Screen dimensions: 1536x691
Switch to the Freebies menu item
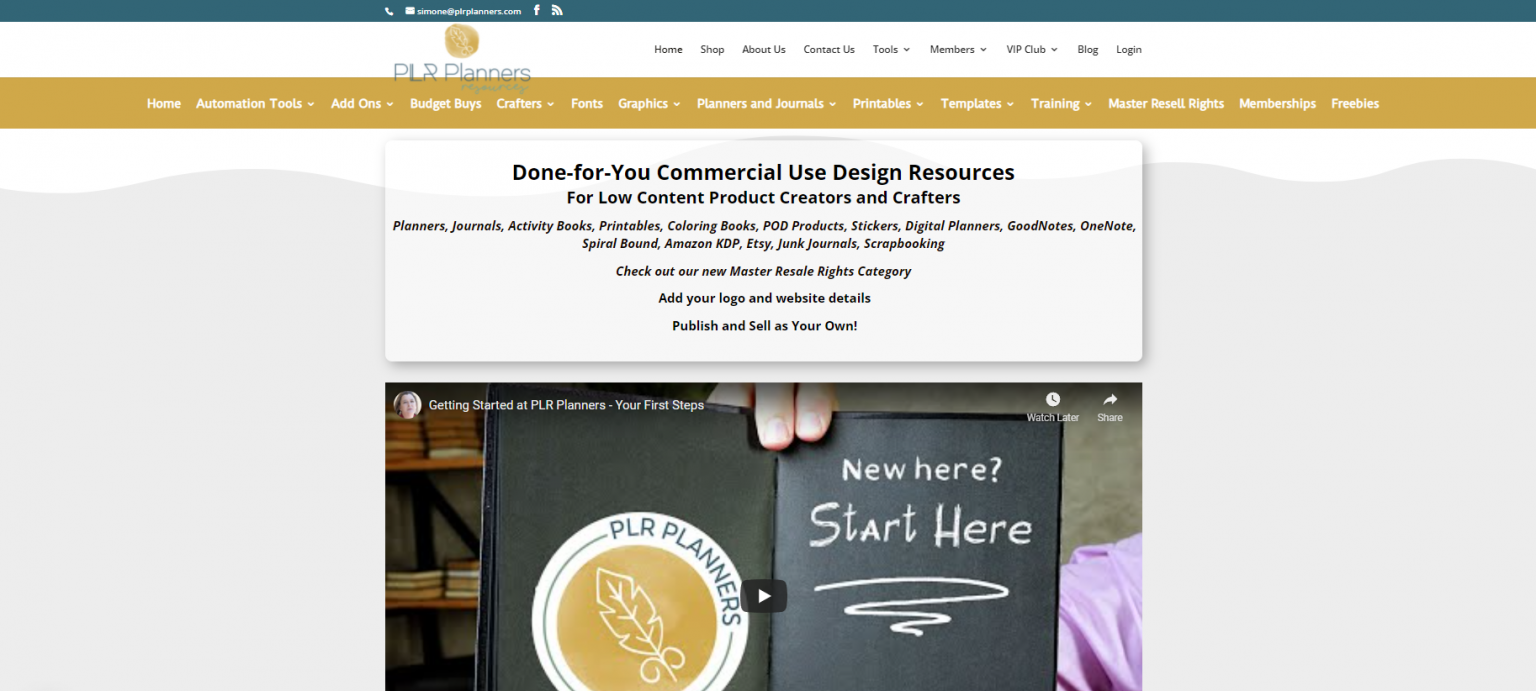click(1355, 103)
